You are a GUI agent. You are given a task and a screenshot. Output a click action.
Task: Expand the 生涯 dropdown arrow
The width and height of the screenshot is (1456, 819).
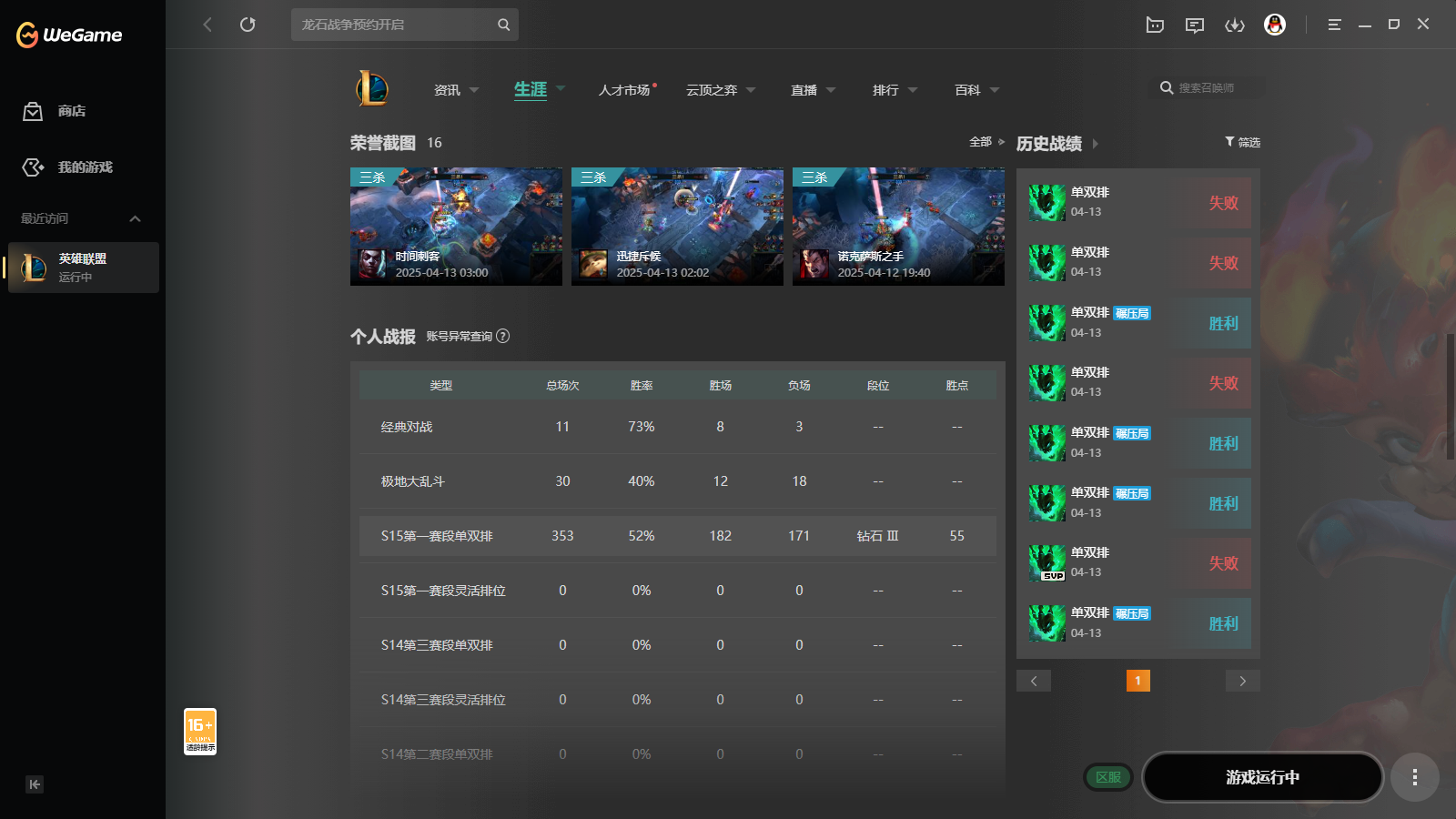[561, 88]
